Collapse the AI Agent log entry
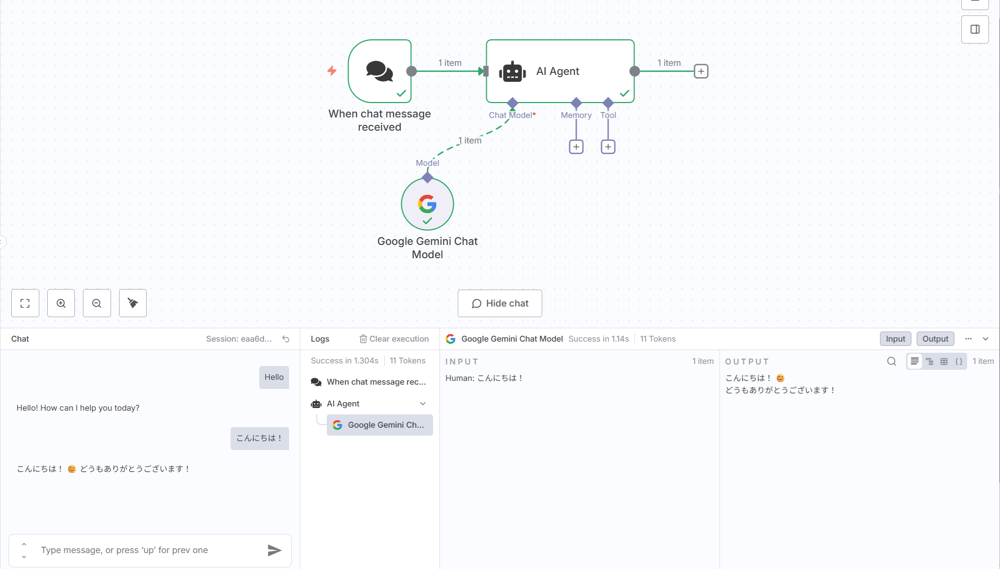Screen dimensions: 1000x569 tap(423, 404)
